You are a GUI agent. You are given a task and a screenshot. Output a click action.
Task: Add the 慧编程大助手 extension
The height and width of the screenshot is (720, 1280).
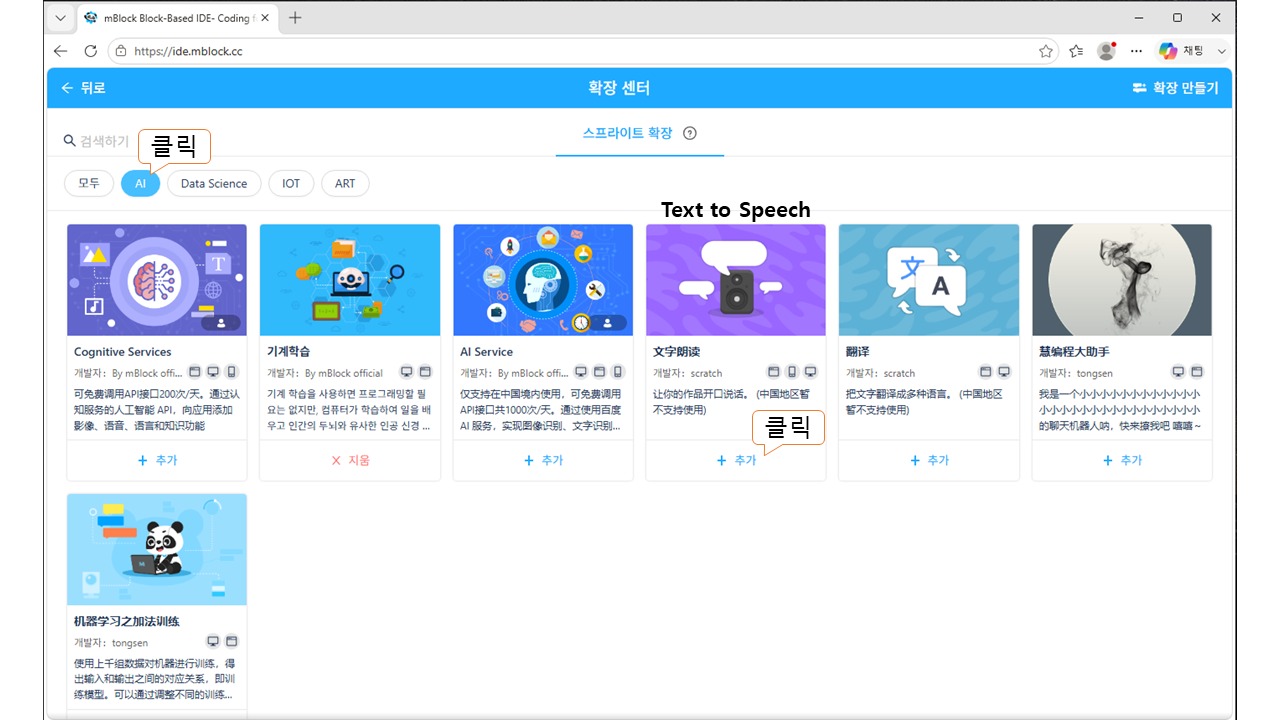pos(1122,460)
